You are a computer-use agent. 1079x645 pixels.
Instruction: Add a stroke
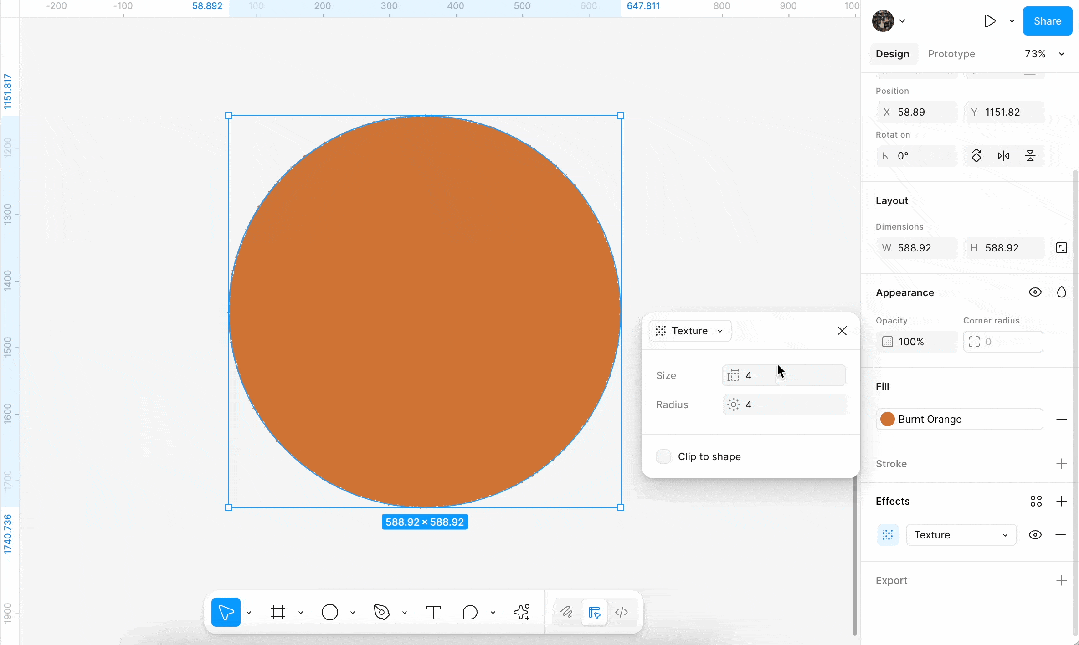click(1061, 464)
